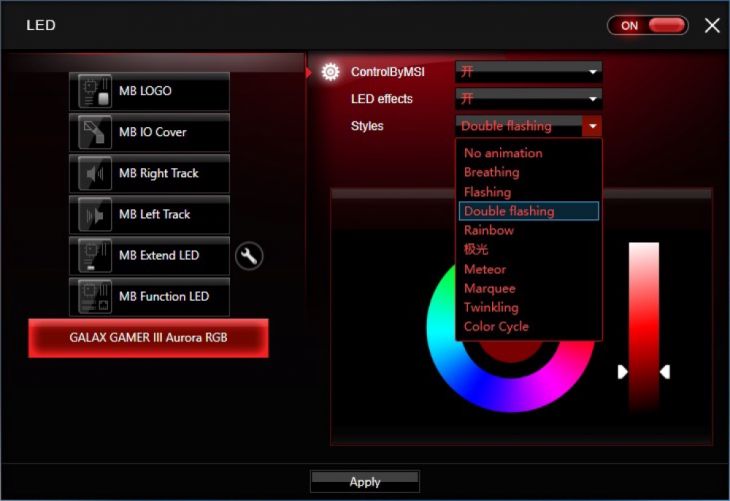Choose the Marquee style
The image size is (730, 501).
point(528,288)
